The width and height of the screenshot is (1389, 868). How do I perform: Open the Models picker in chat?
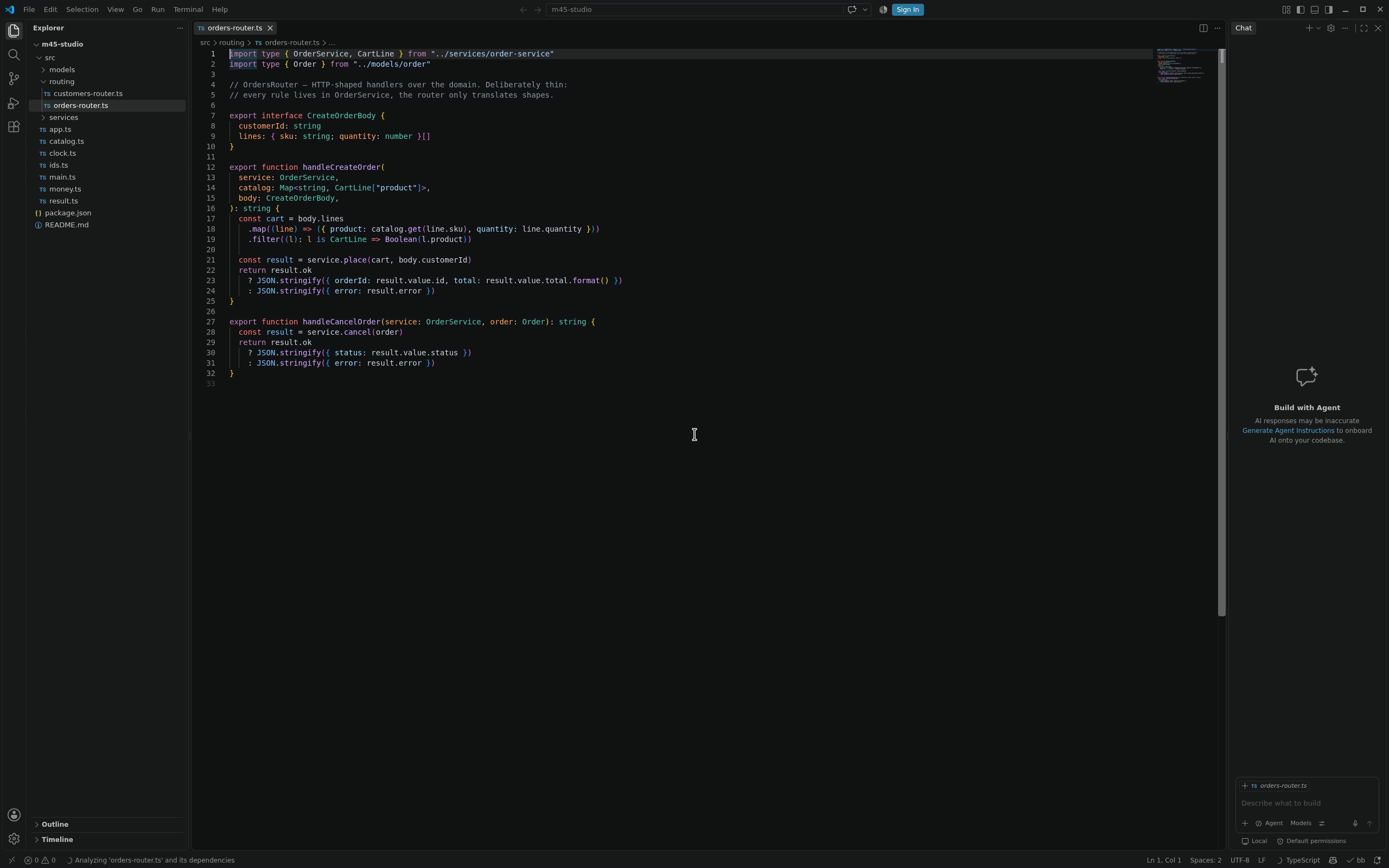(1301, 823)
